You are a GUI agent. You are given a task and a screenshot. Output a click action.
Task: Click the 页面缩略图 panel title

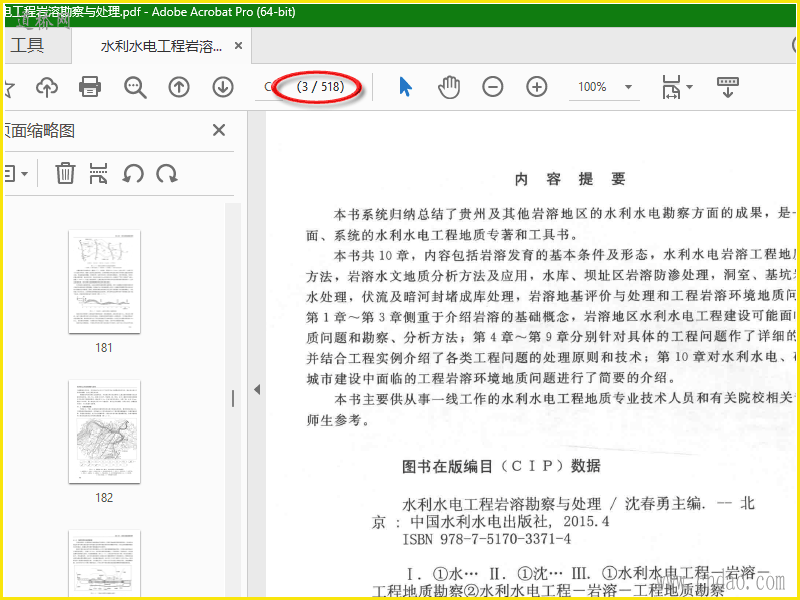click(40, 131)
